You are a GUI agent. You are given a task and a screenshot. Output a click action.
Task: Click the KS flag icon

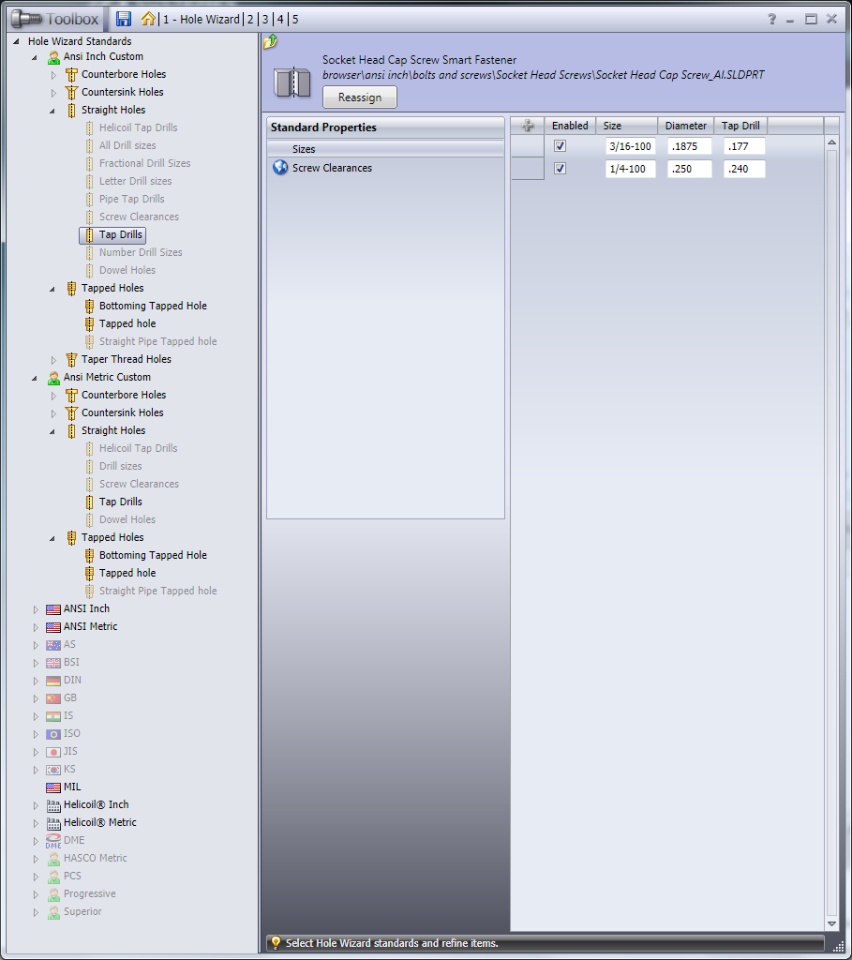tap(53, 770)
